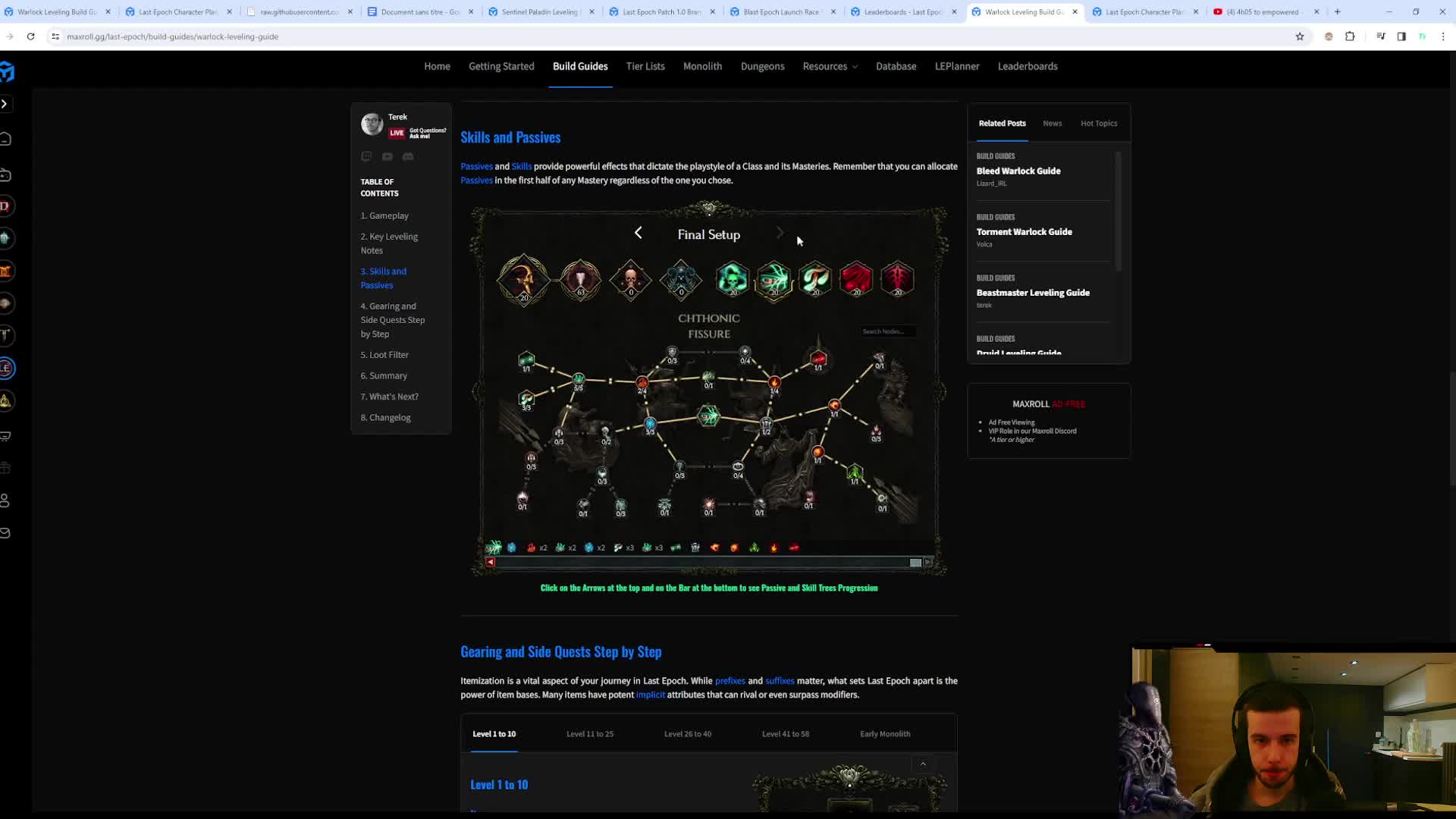This screenshot has width=1456, height=819.
Task: Select the Level 11 to 25 tab
Action: tap(589, 734)
